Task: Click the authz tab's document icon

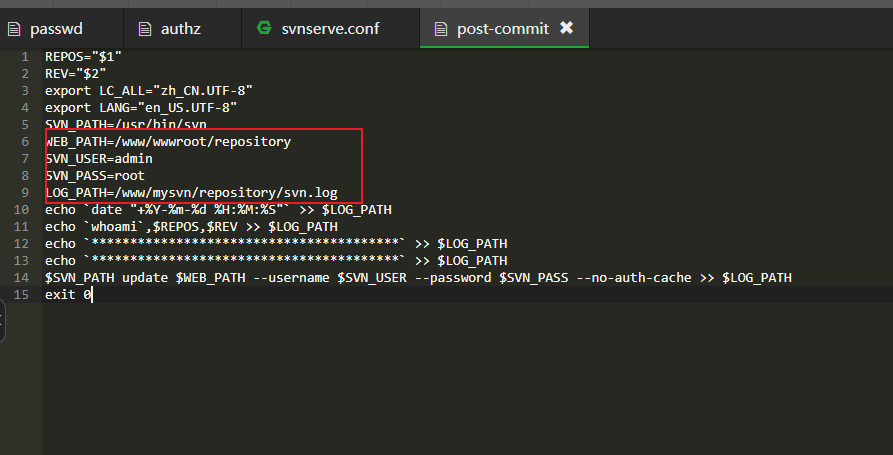Action: point(145,28)
